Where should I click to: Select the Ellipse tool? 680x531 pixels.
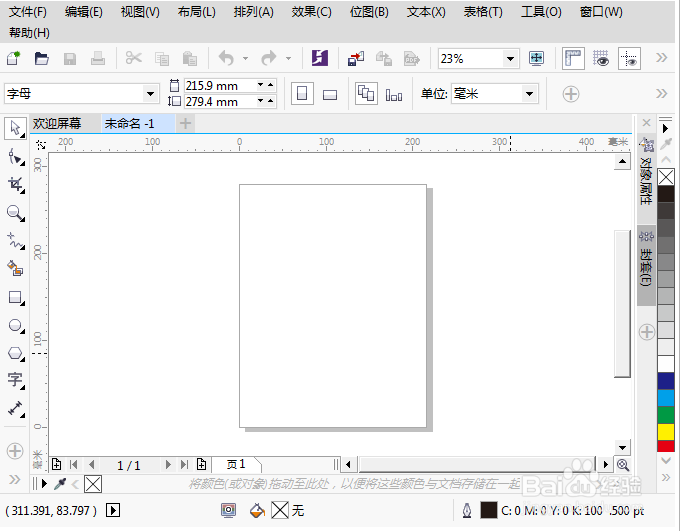pyautogui.click(x=16, y=326)
